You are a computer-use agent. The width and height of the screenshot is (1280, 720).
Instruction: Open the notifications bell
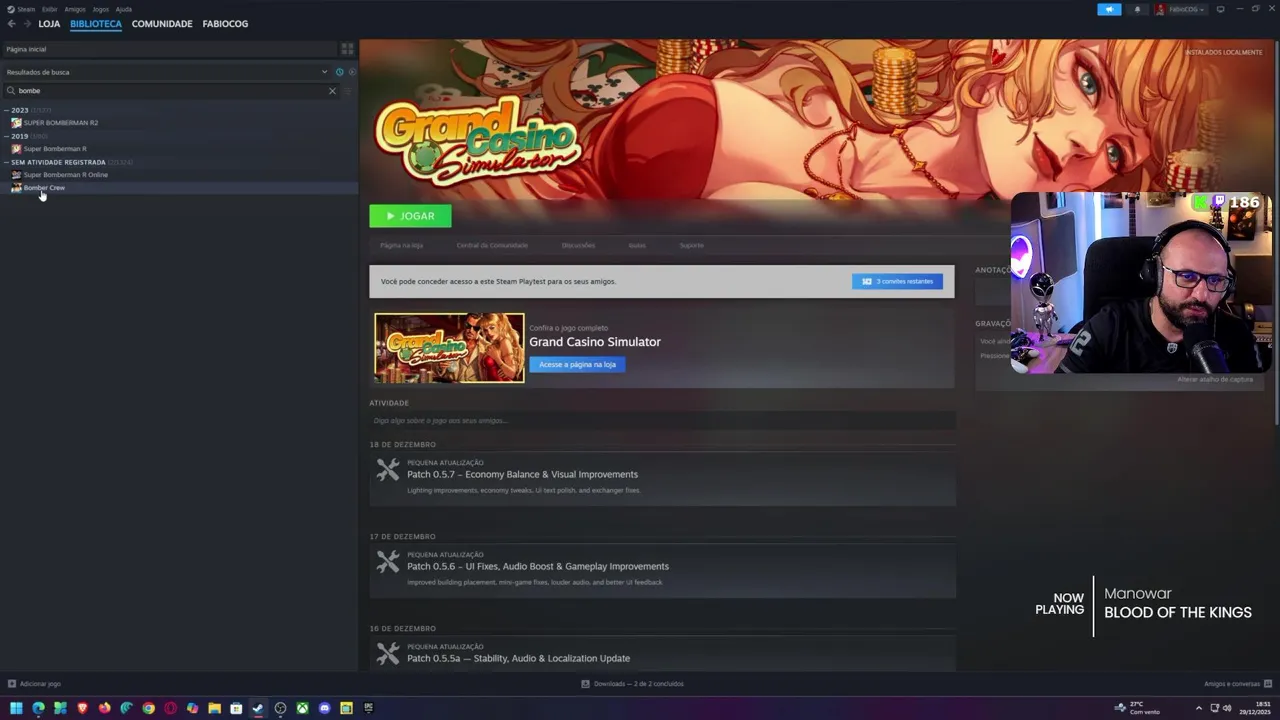pos(1137,9)
